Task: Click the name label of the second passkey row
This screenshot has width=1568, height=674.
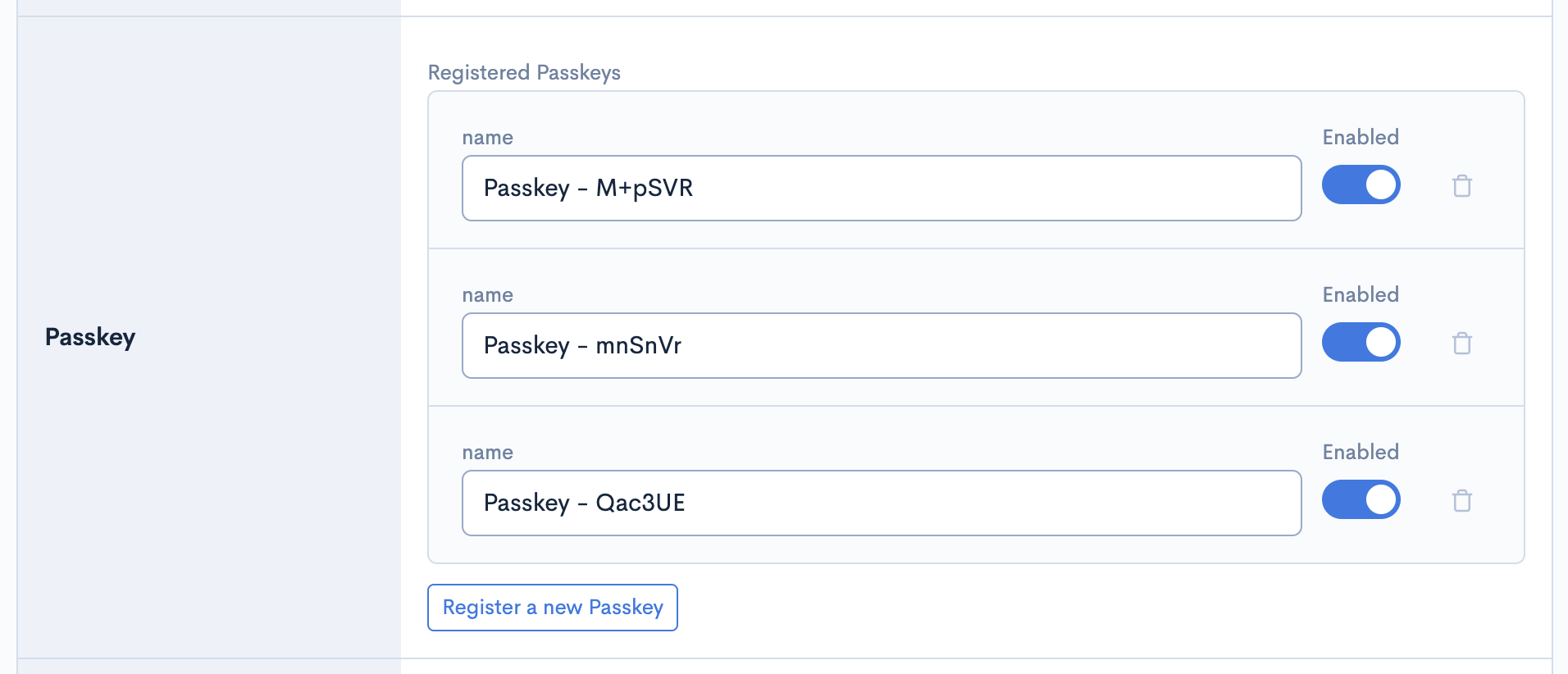Action: pos(487,295)
